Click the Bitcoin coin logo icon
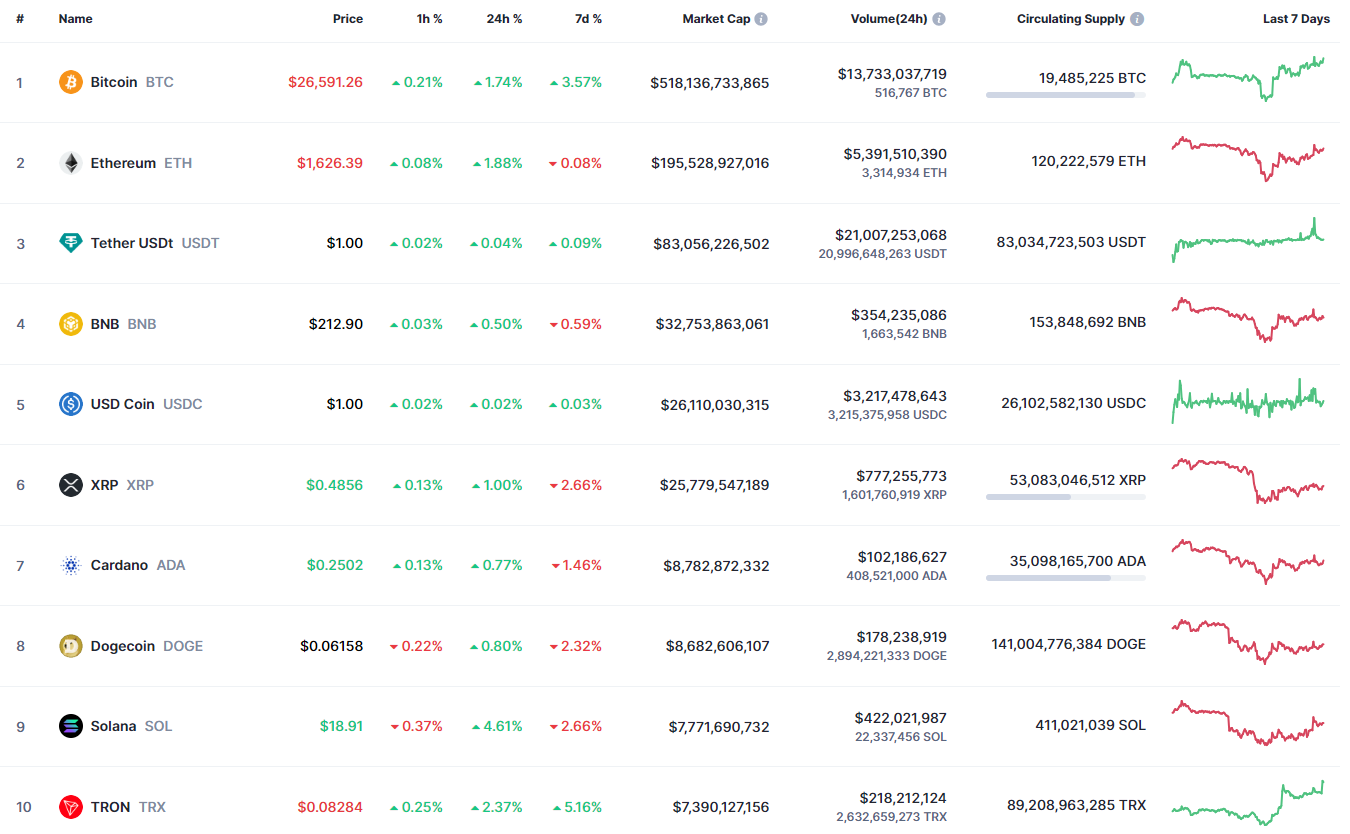The height and width of the screenshot is (834, 1350). pyautogui.click(x=71, y=82)
